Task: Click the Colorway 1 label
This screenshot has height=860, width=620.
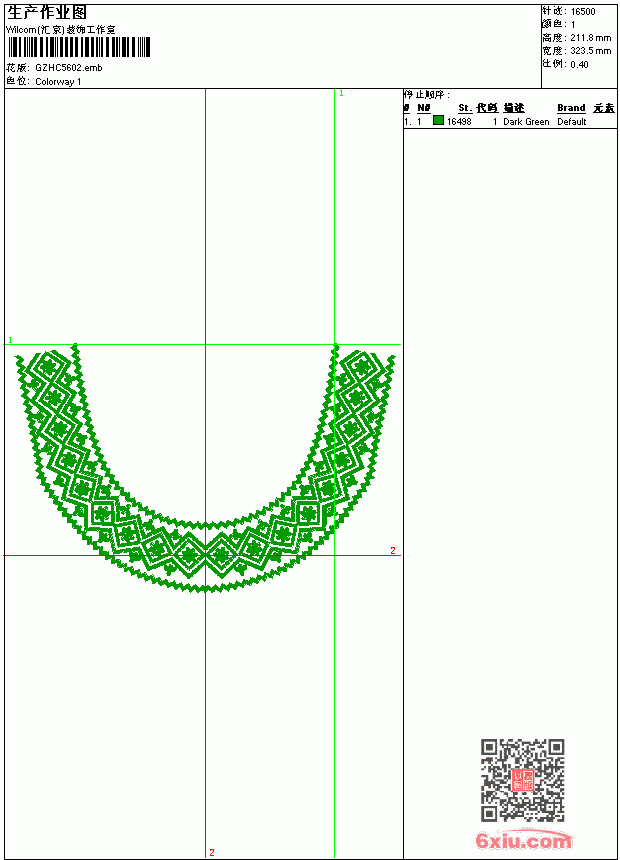Action: (x=58, y=82)
